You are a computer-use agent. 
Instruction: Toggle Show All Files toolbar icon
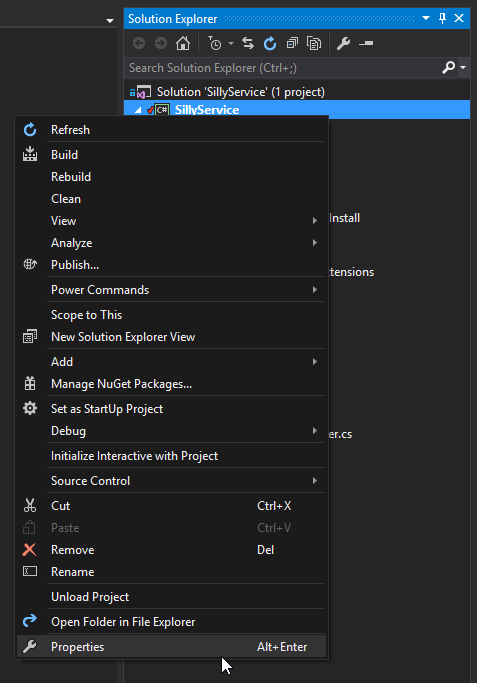314,43
